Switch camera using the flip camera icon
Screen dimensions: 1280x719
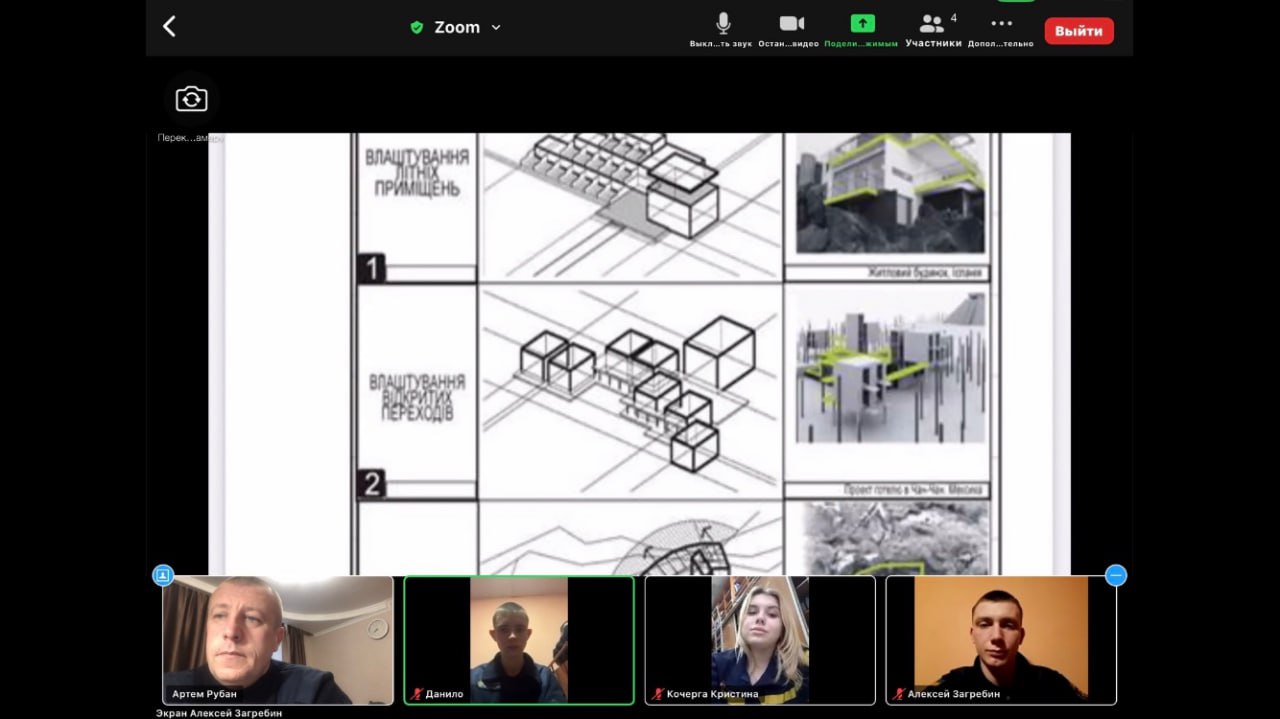[191, 99]
